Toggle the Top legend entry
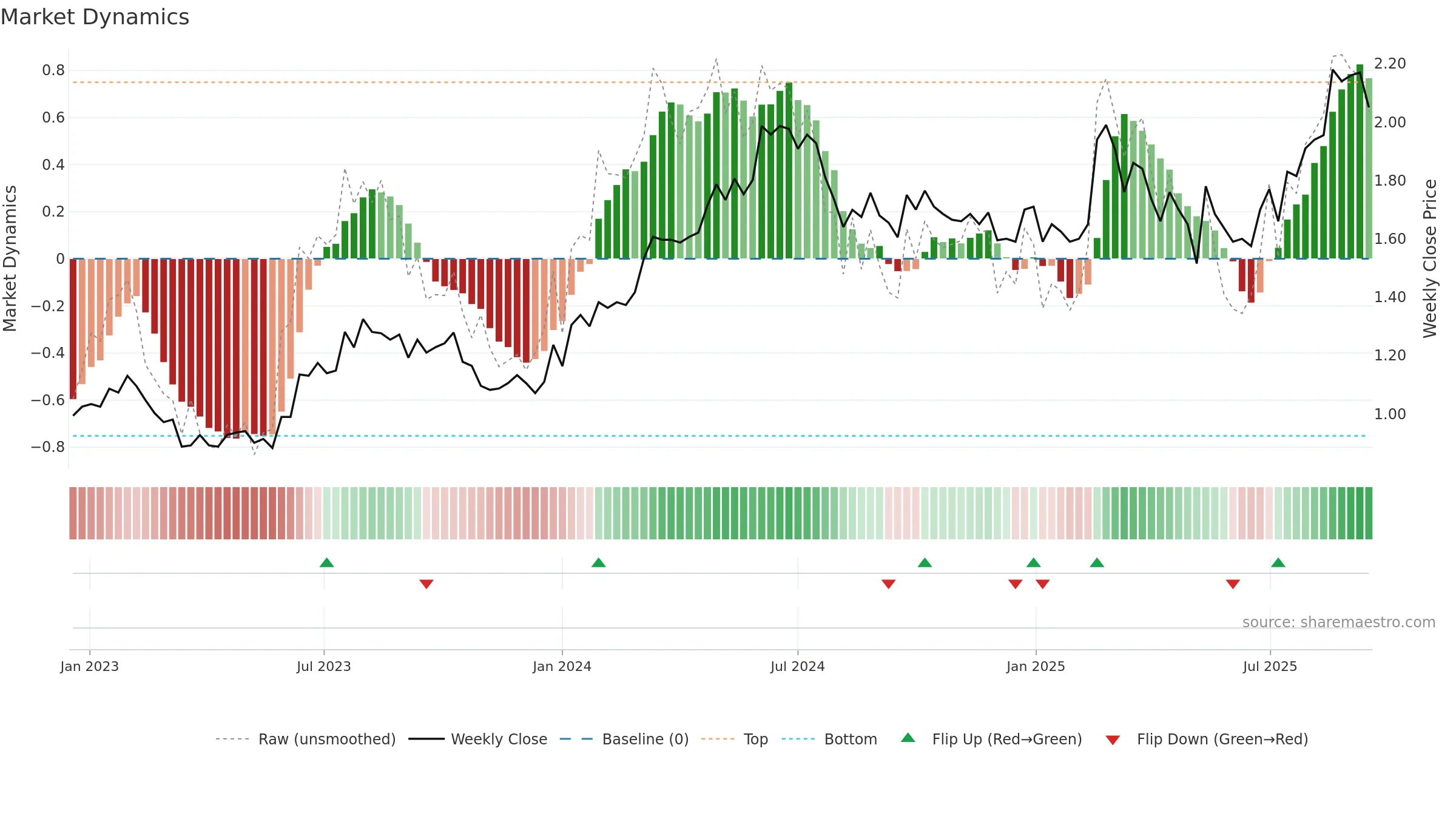Viewport: 1456px width, 819px height. tap(735, 739)
